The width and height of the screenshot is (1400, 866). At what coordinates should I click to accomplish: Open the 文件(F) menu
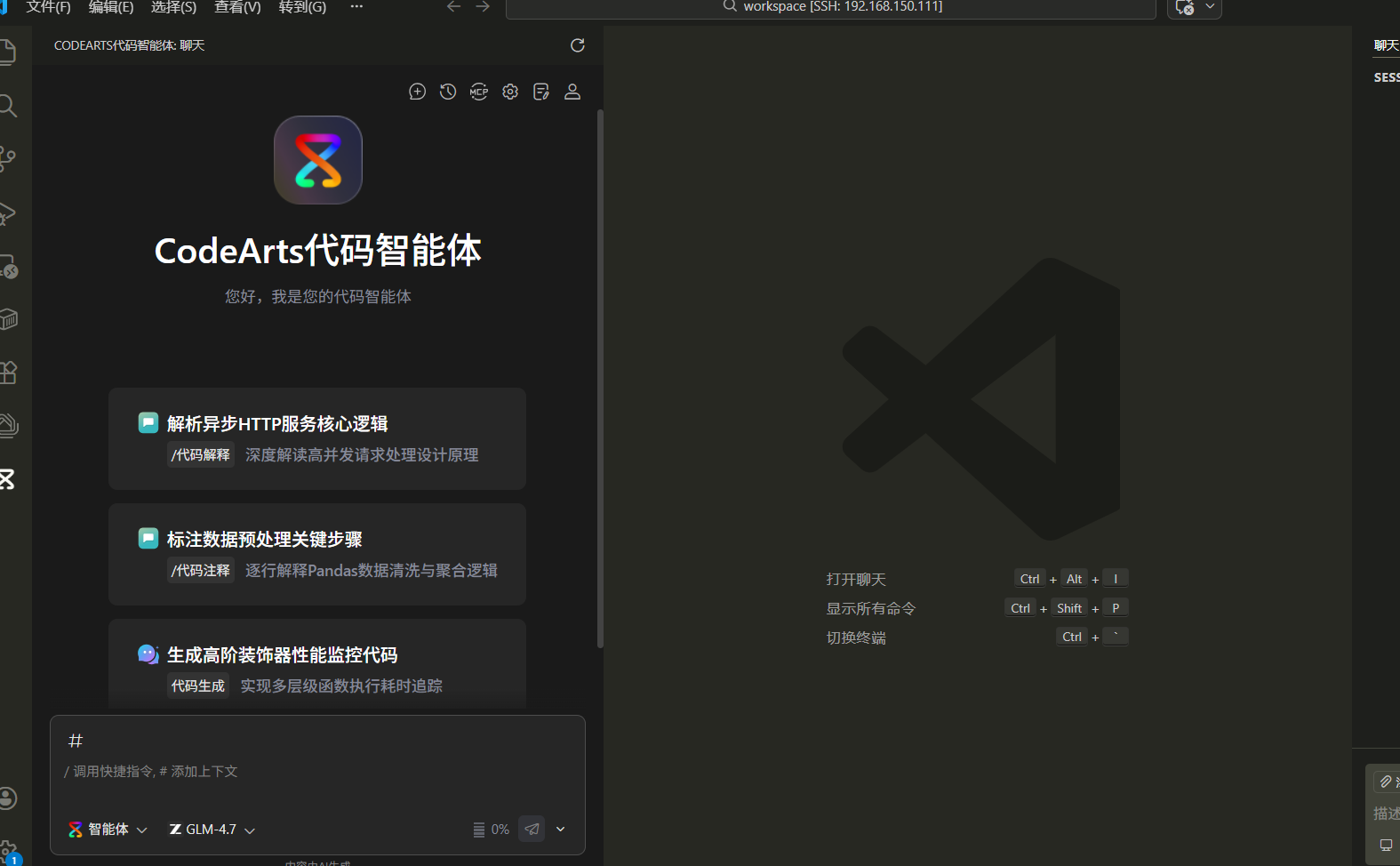[48, 7]
